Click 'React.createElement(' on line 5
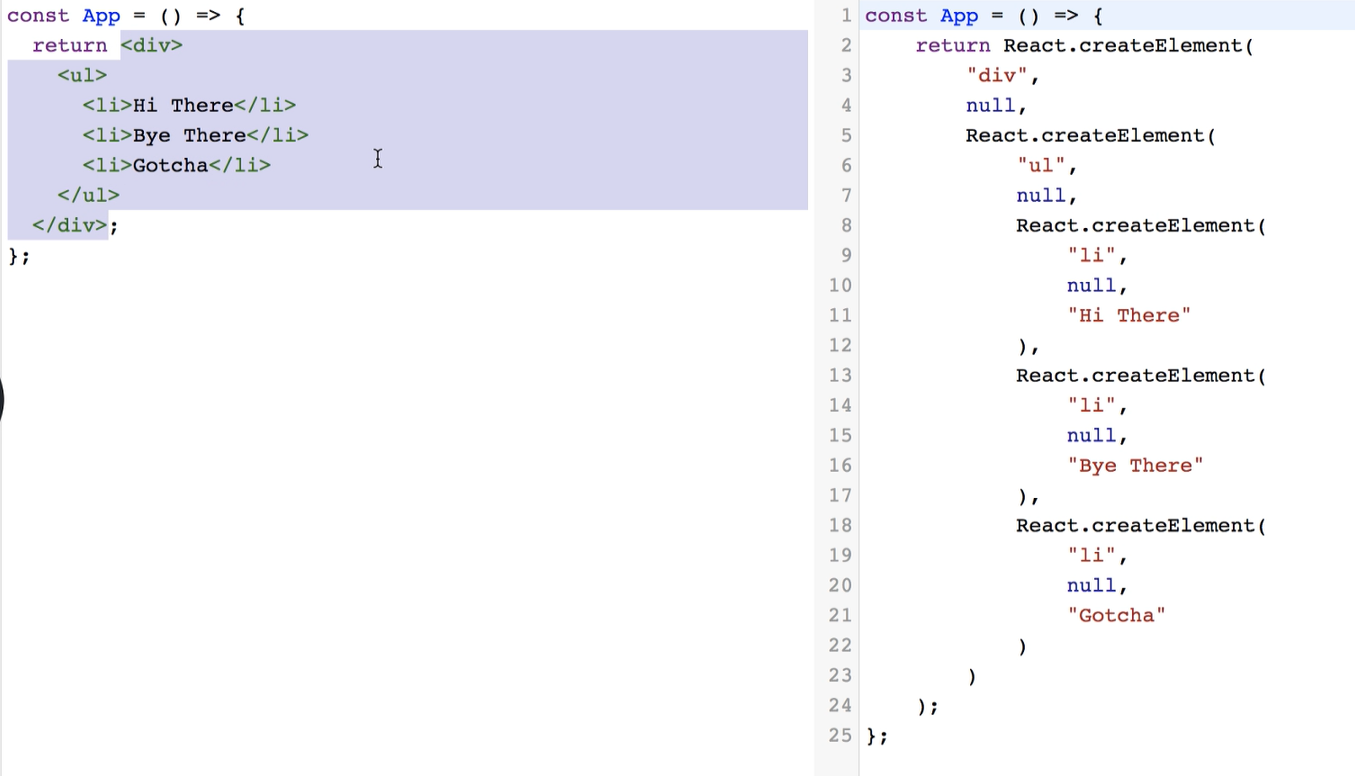 tap(1091, 135)
